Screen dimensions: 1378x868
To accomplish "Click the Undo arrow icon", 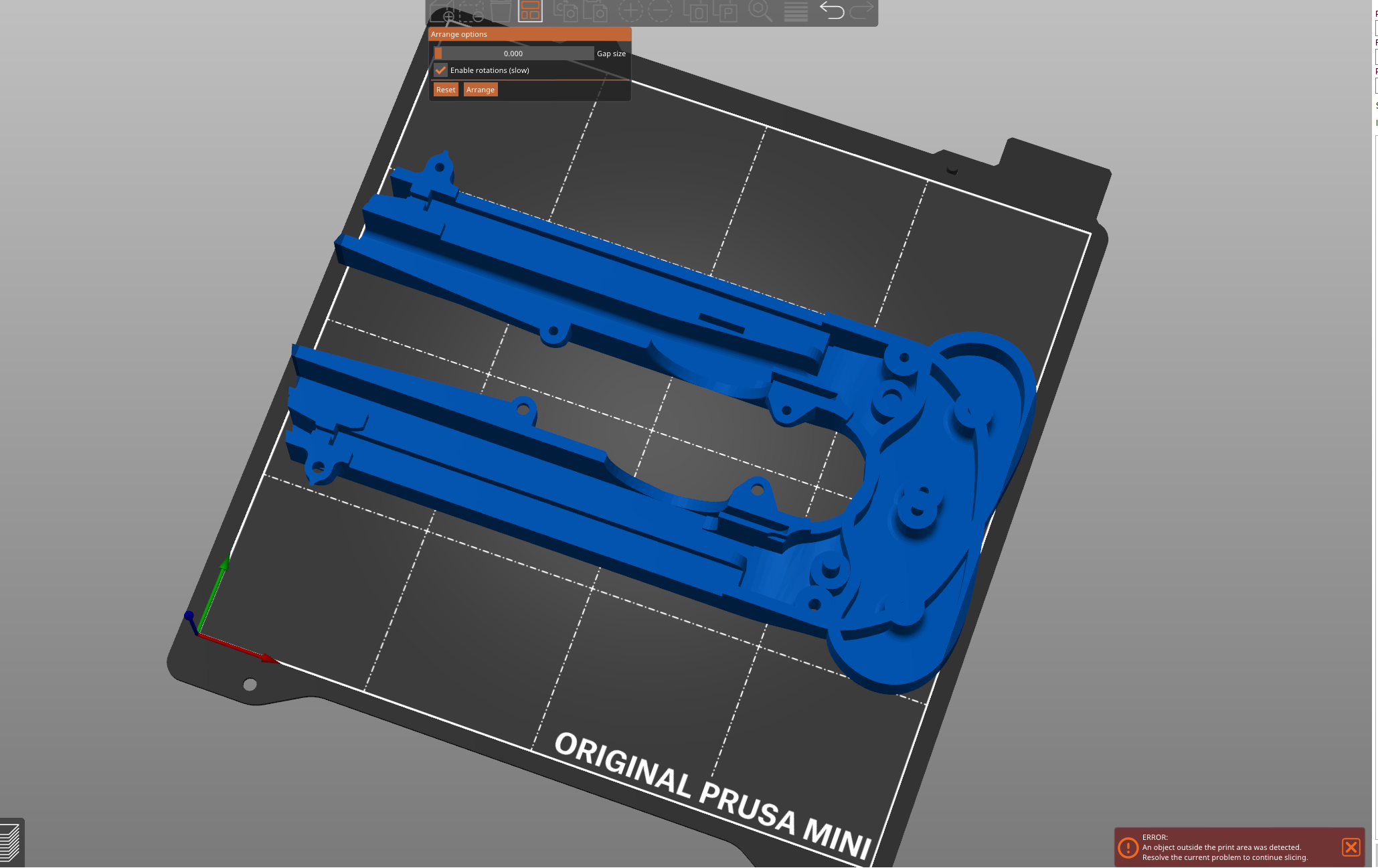I will click(x=832, y=10).
